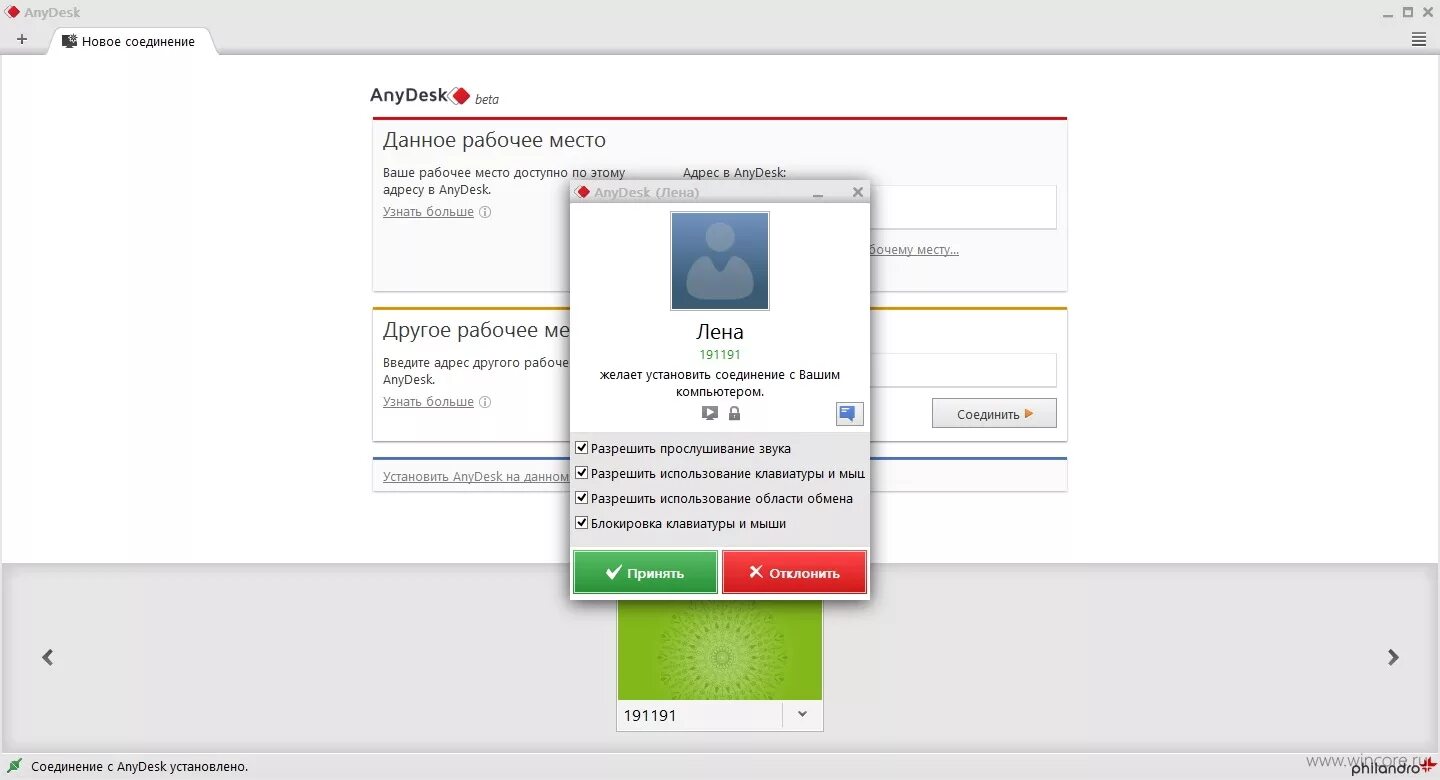Open a new tab with plus icon
Screen dimensions: 1440x780
[22, 40]
